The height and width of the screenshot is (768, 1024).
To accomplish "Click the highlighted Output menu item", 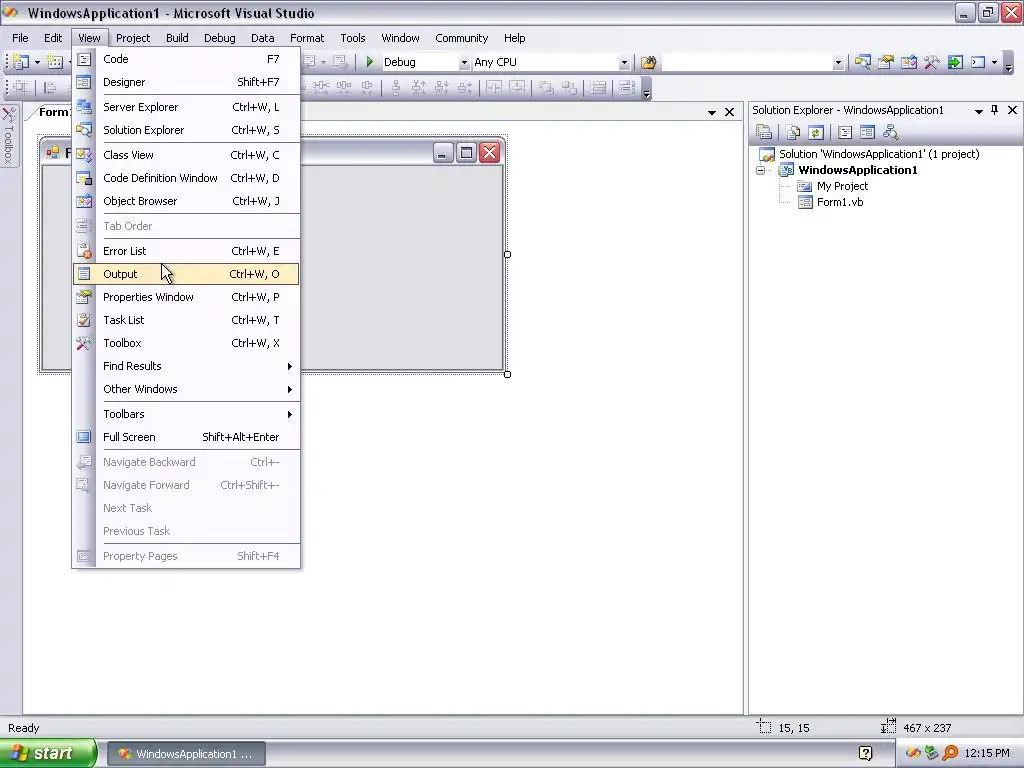I will (186, 274).
